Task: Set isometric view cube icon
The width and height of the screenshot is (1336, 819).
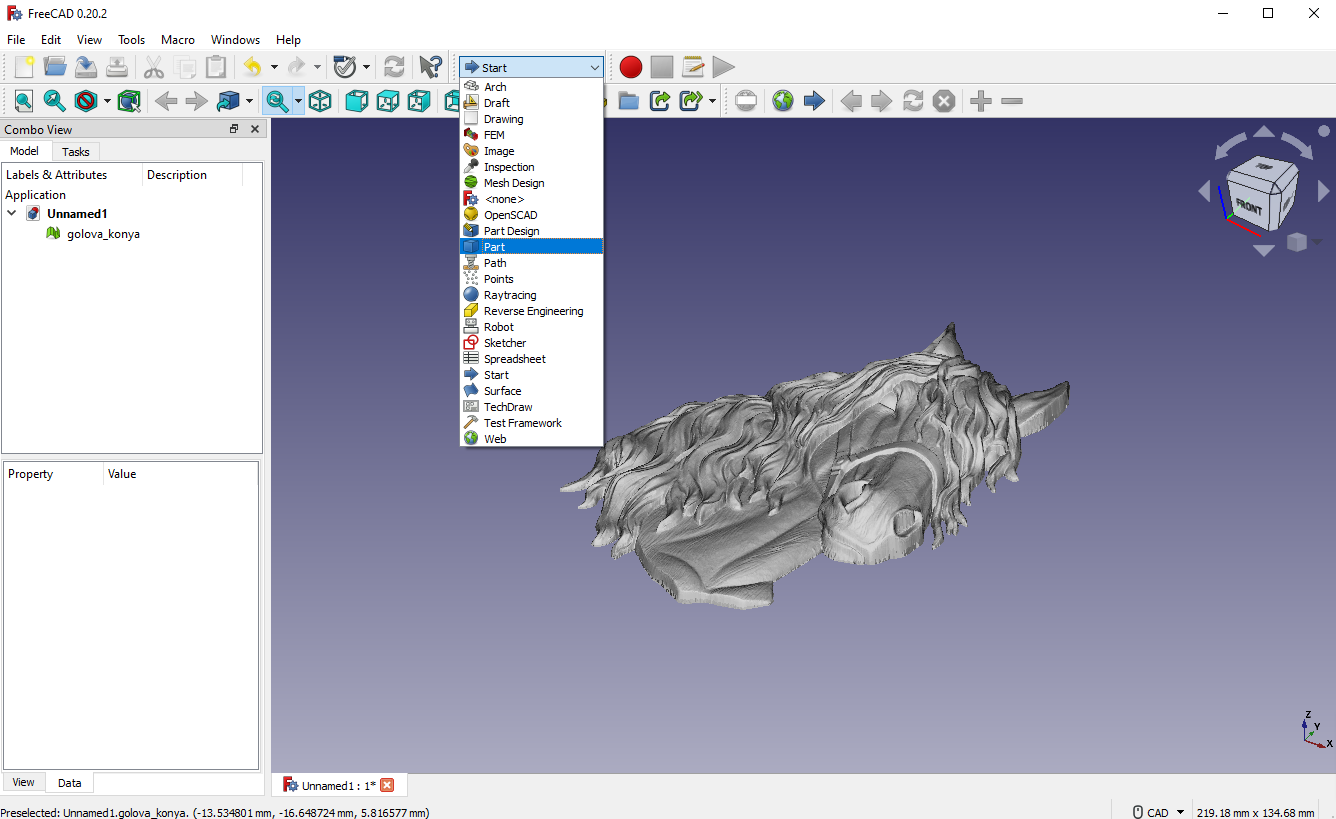Action: pos(320,101)
